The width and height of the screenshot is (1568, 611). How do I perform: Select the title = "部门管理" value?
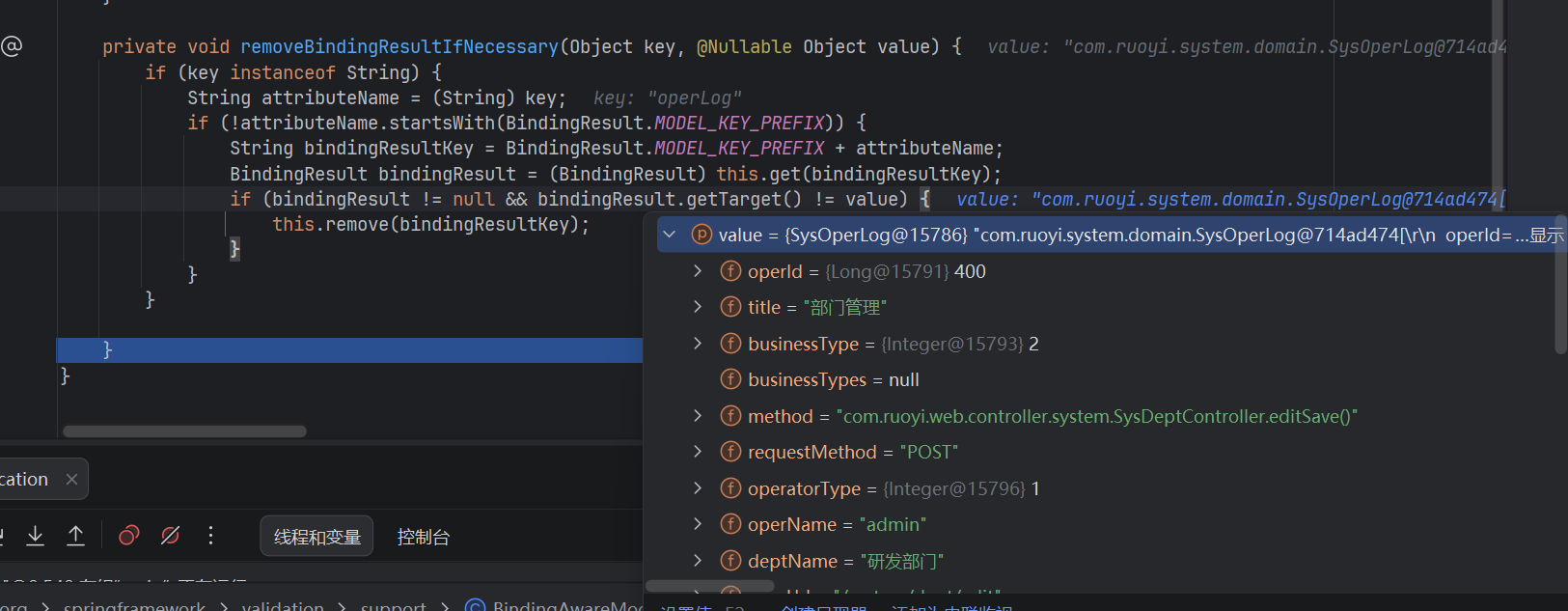click(844, 307)
